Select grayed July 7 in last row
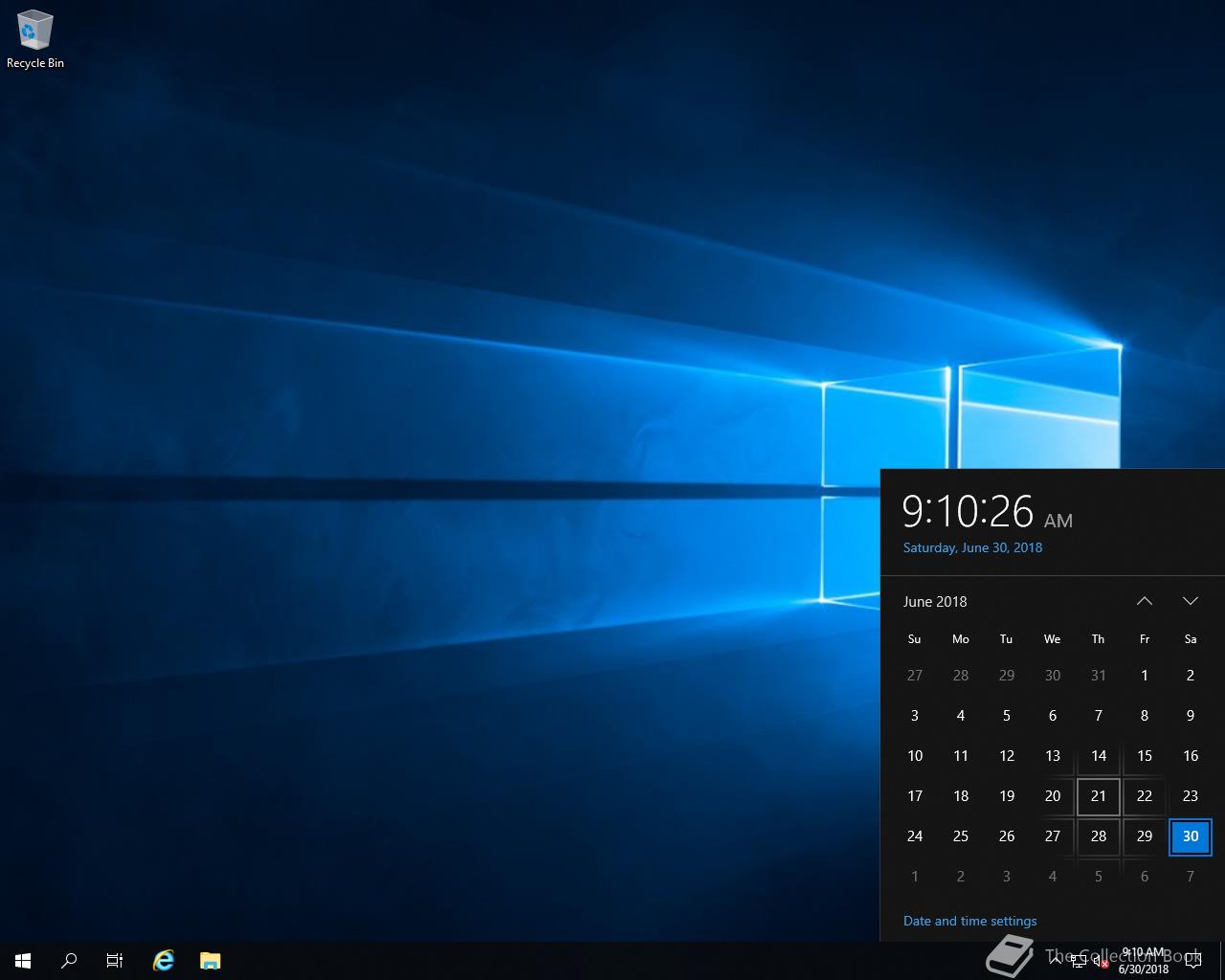This screenshot has width=1225, height=980. coord(1191,877)
